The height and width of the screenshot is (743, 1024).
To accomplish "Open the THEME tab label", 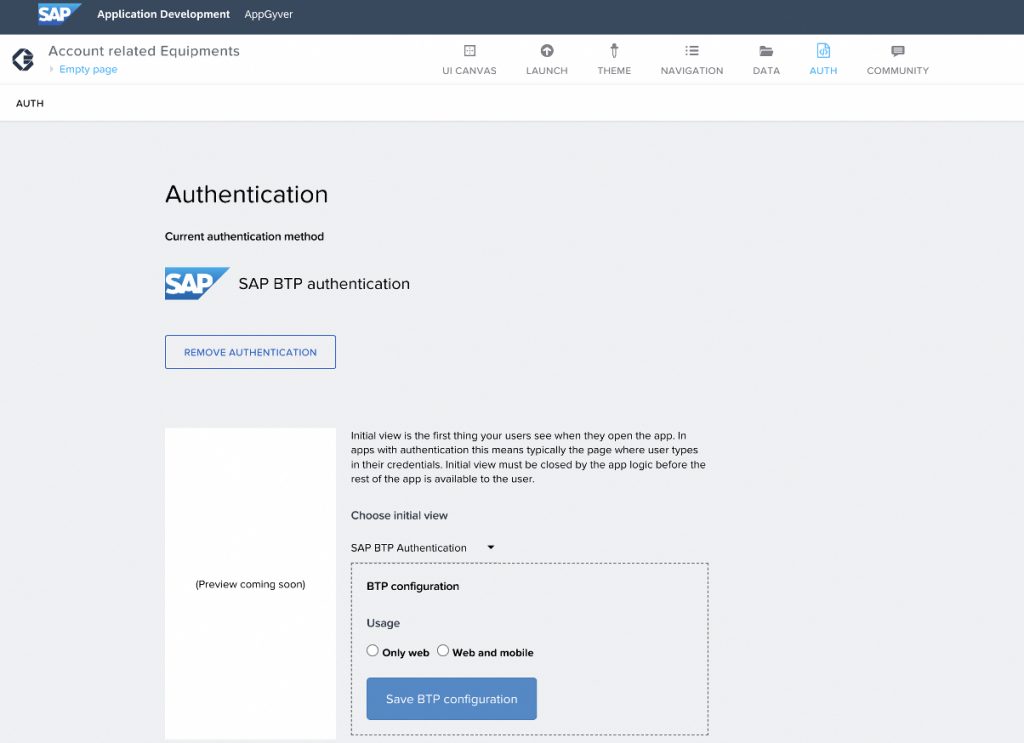I will click(x=614, y=71).
